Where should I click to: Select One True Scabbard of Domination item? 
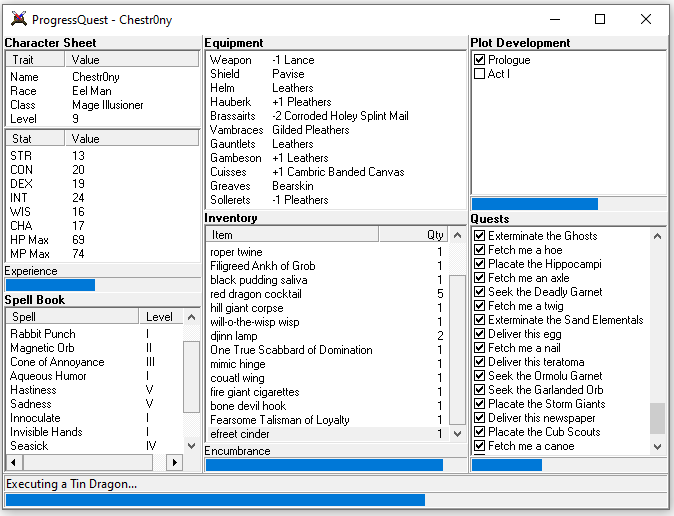[x=328, y=350]
